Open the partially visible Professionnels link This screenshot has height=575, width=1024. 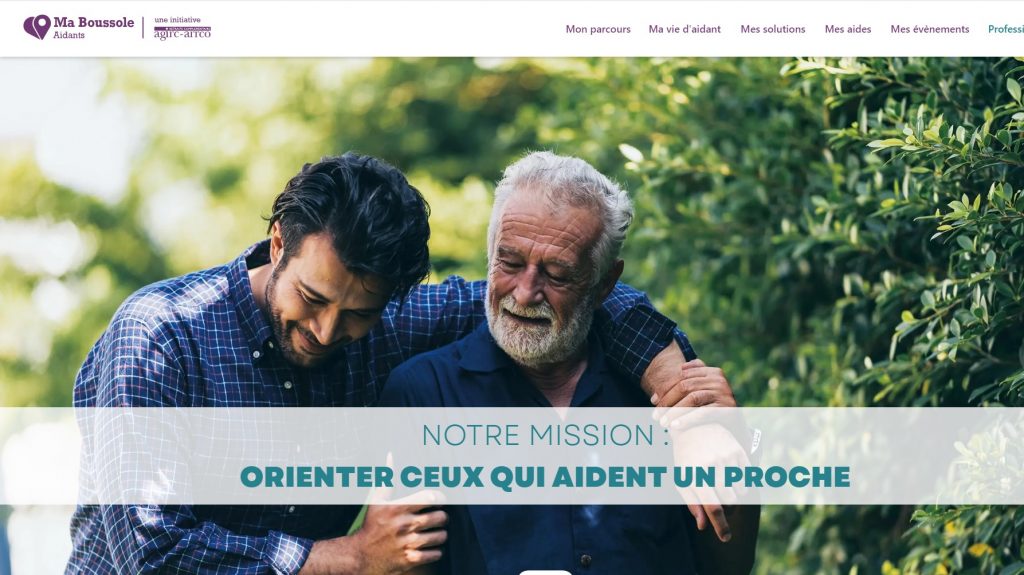1006,29
